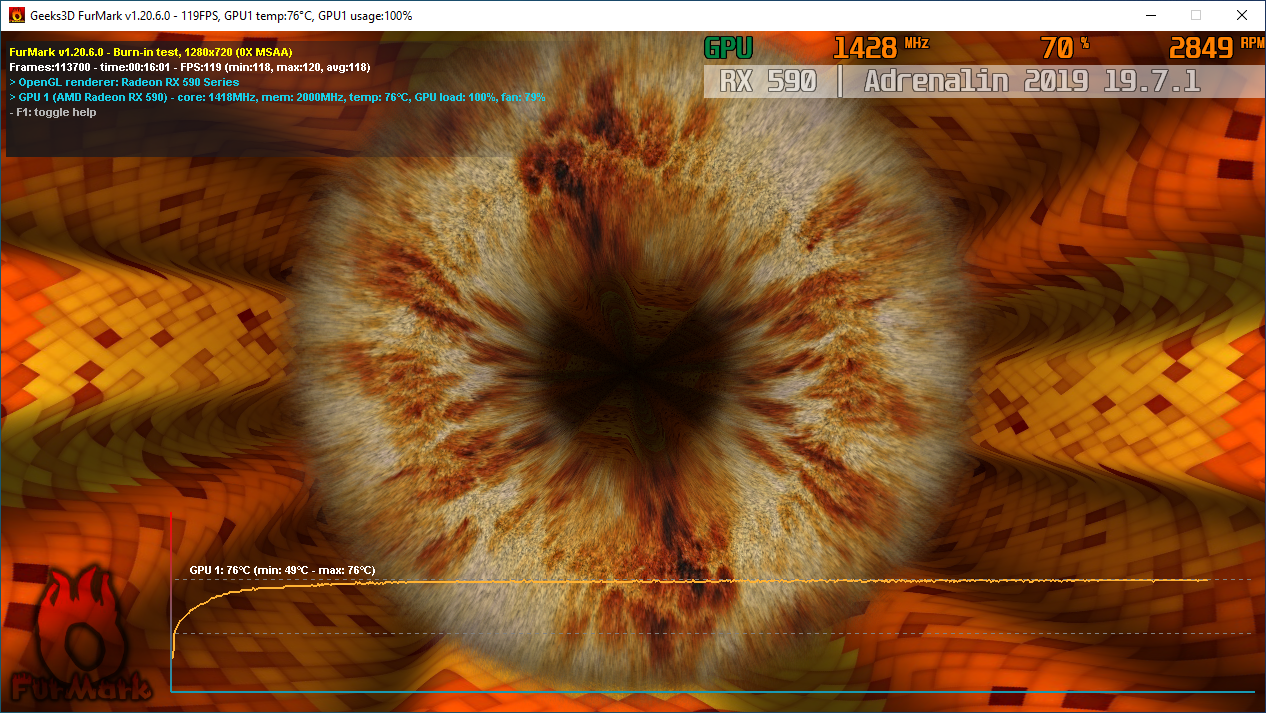Click the FurMark flame logo
The image size is (1266, 713).
click(82, 634)
